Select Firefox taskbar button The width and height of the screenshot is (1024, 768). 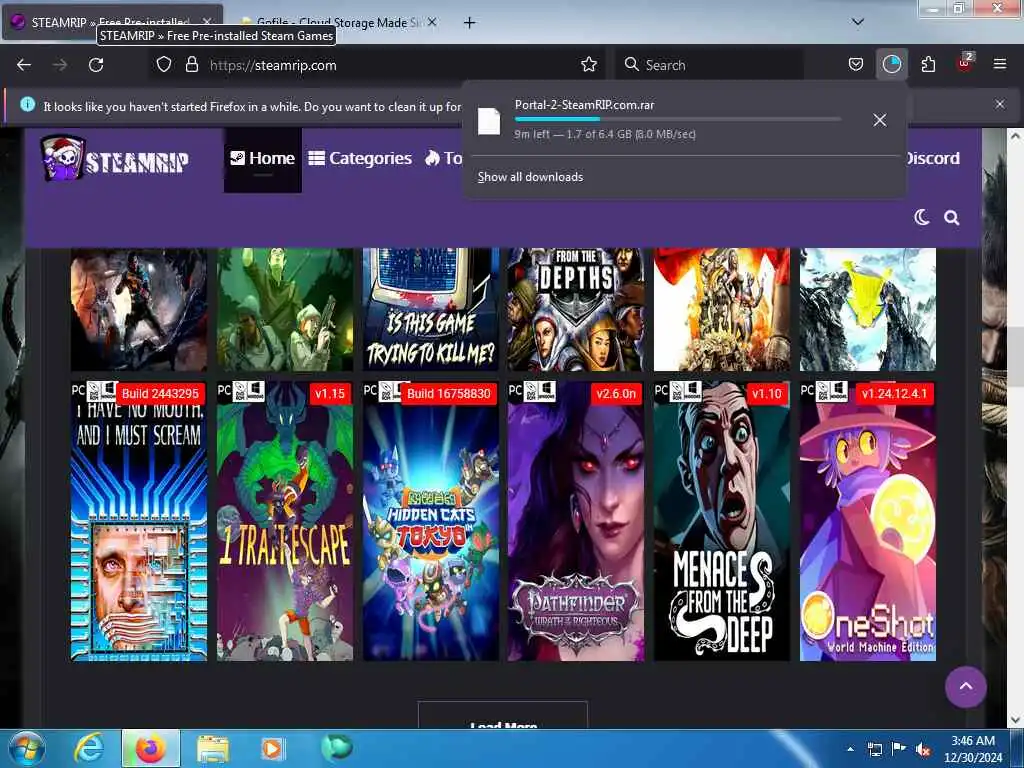pyautogui.click(x=151, y=748)
